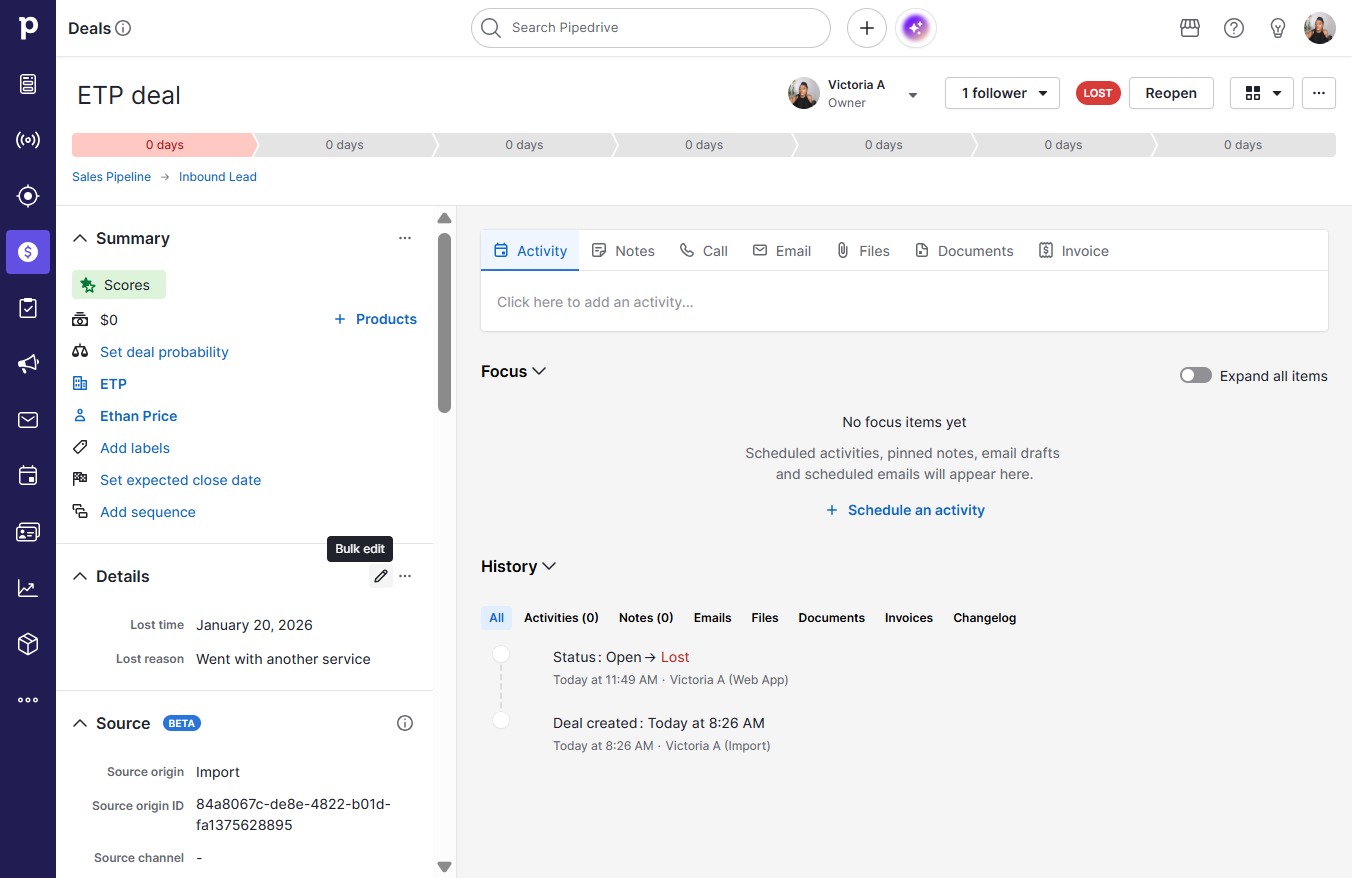Open the Mail envelope sidebar icon

click(x=28, y=420)
